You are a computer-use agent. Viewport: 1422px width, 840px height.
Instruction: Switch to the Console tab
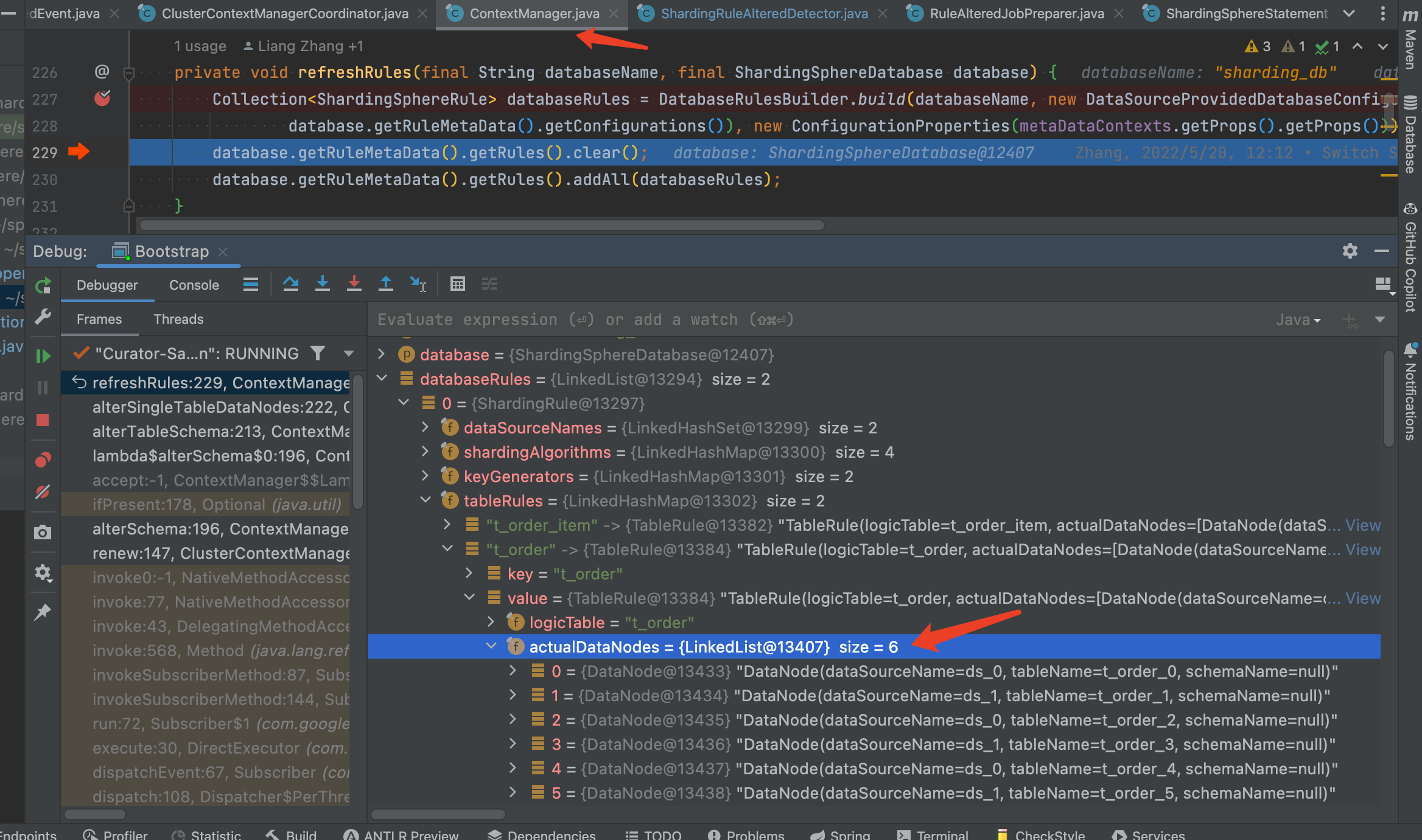click(x=194, y=284)
